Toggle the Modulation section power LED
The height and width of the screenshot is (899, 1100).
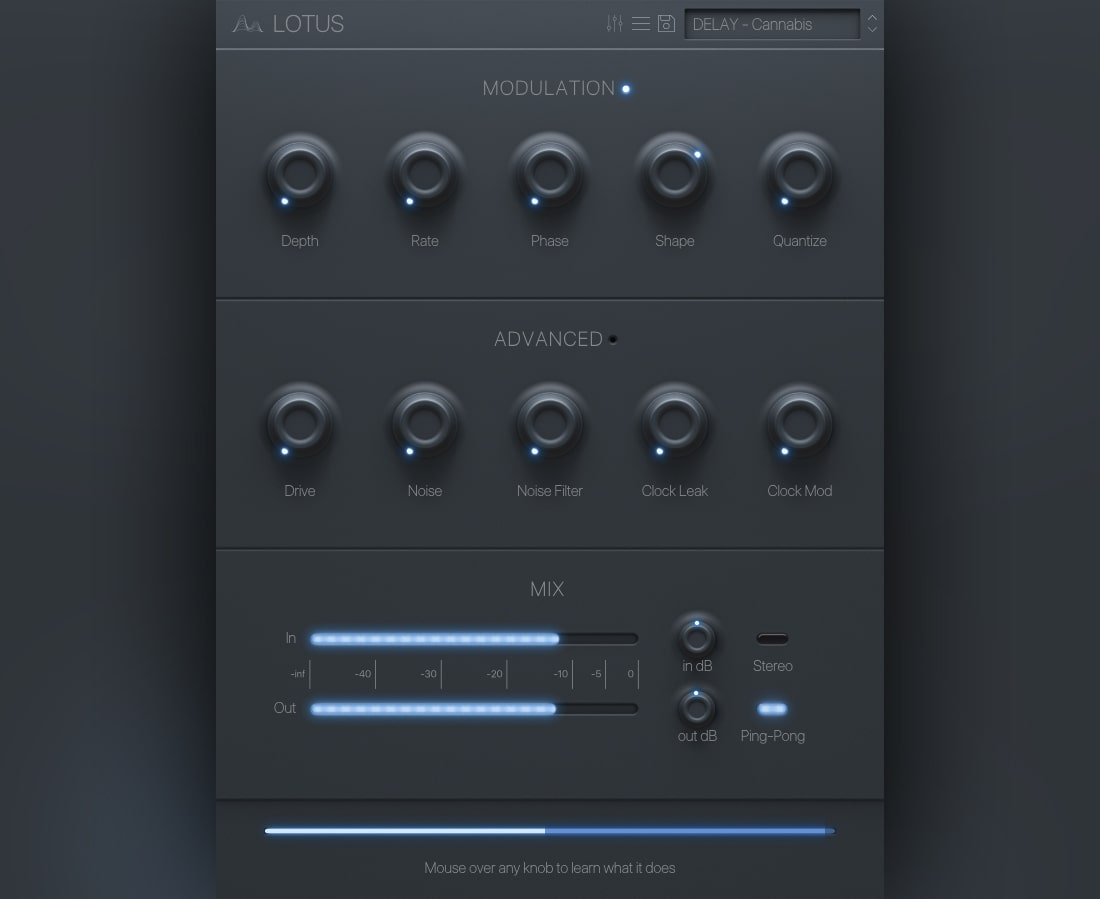(626, 89)
